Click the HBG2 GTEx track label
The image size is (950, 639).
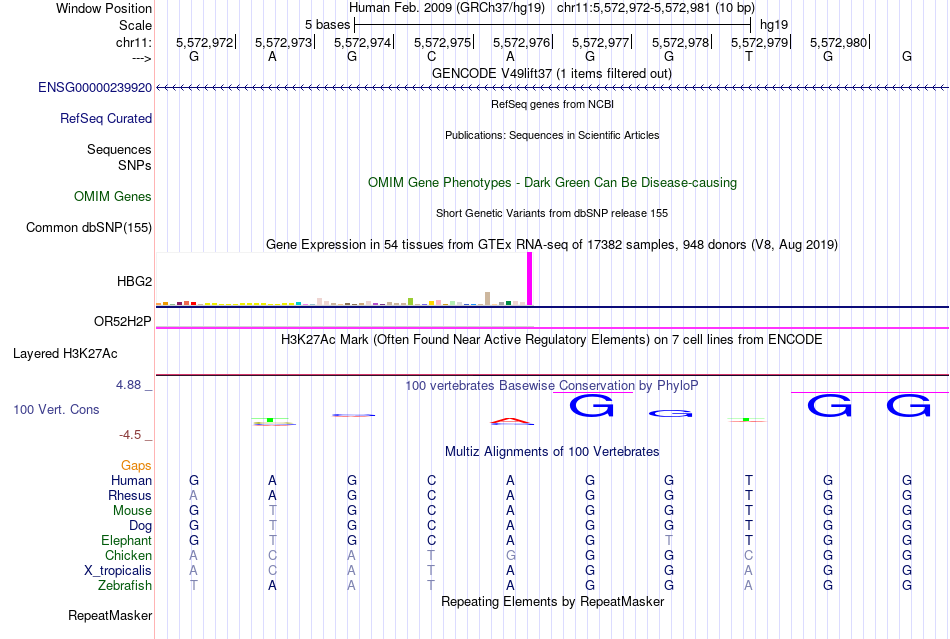135,282
